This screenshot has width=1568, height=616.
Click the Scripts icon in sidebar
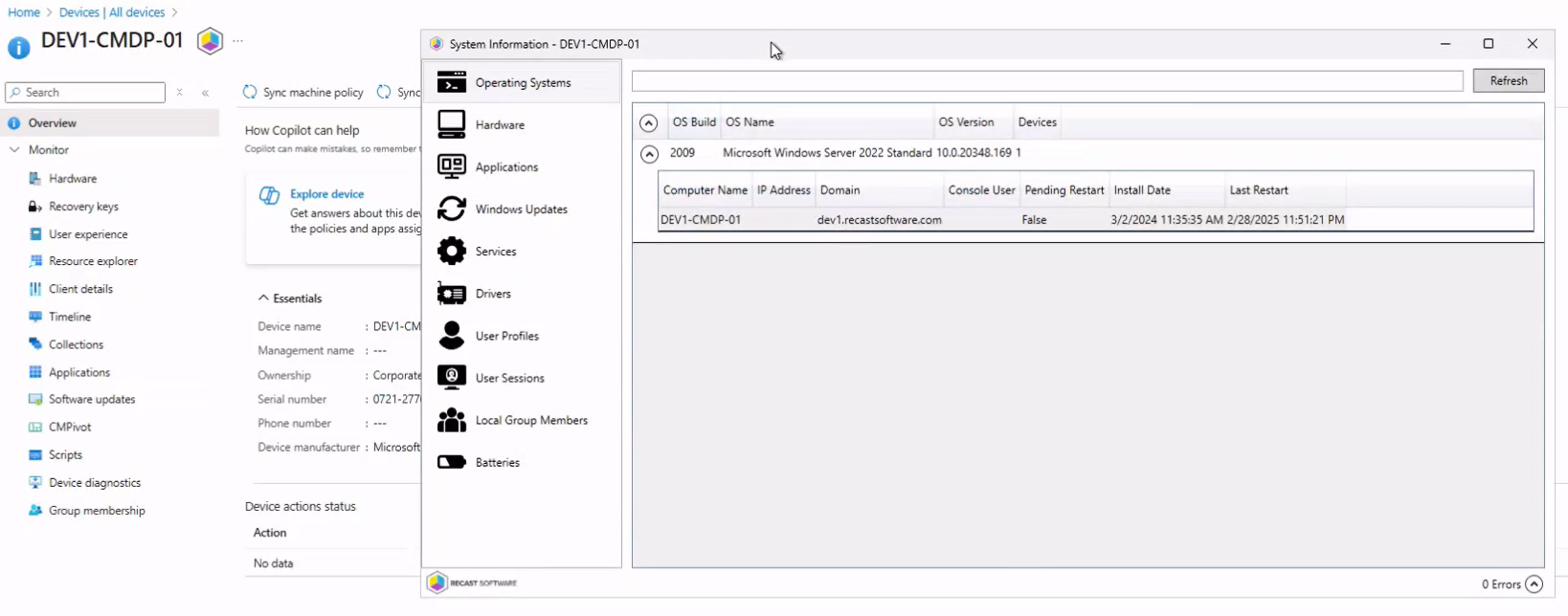point(35,454)
